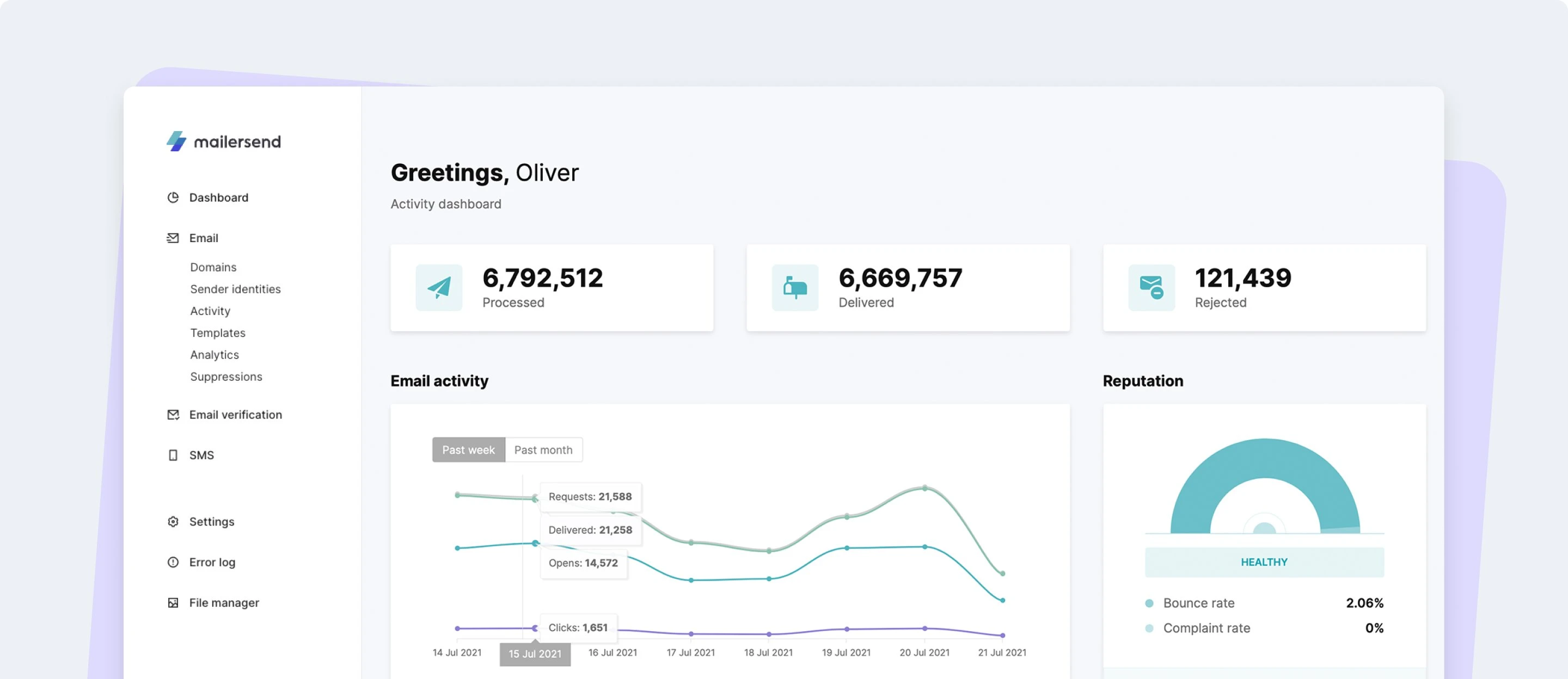The image size is (1568, 679).
Task: Select the Past week toggle
Action: tap(468, 449)
